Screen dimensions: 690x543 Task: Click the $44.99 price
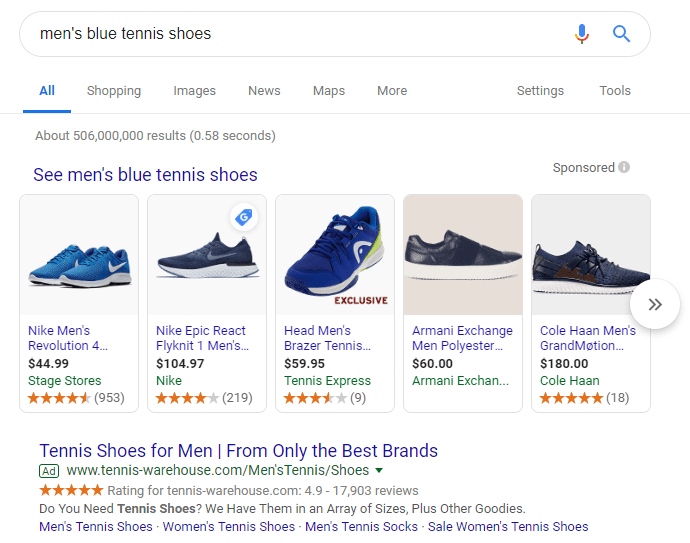click(x=48, y=363)
